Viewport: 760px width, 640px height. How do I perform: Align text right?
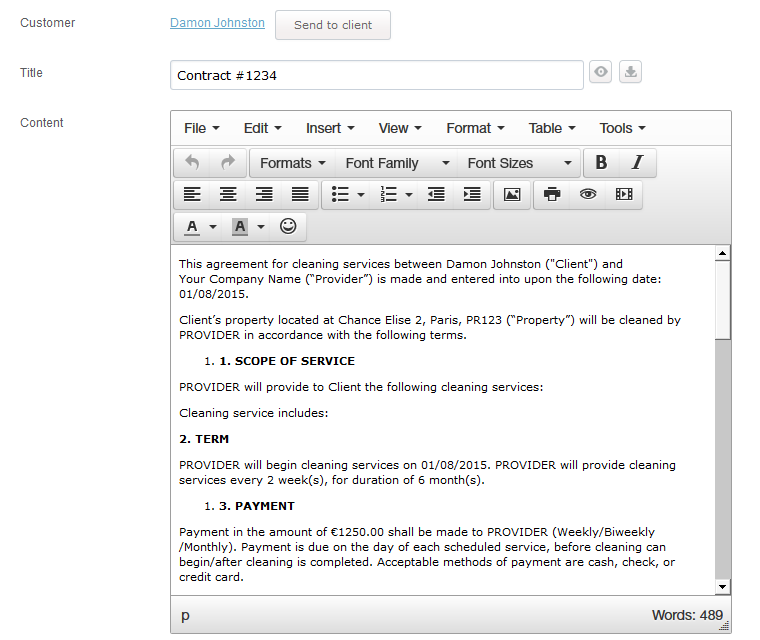tap(264, 194)
